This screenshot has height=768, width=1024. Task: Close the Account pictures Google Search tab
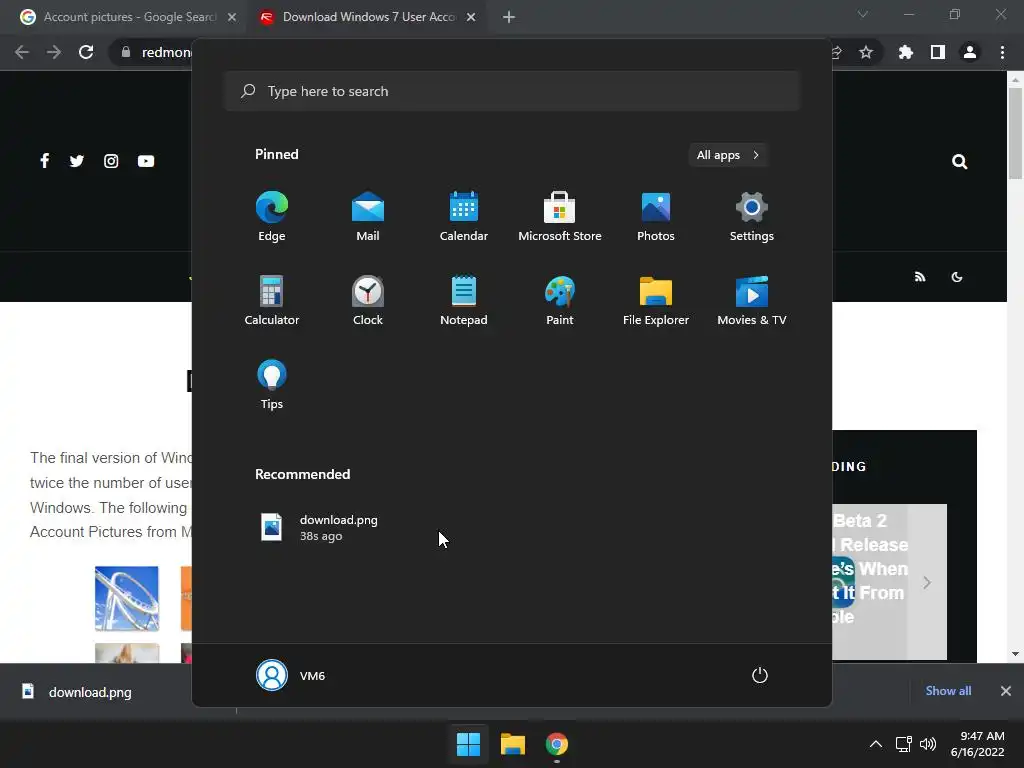(x=232, y=17)
